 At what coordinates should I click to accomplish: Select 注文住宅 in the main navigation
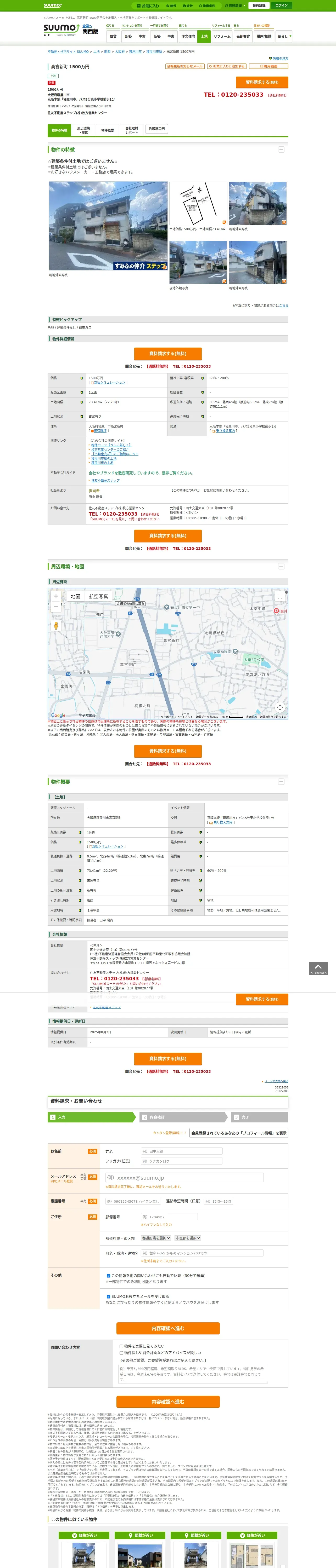[188, 37]
